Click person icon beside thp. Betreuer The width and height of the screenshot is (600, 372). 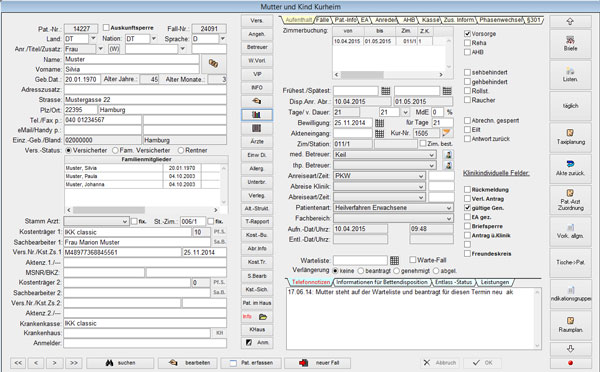click(x=448, y=165)
